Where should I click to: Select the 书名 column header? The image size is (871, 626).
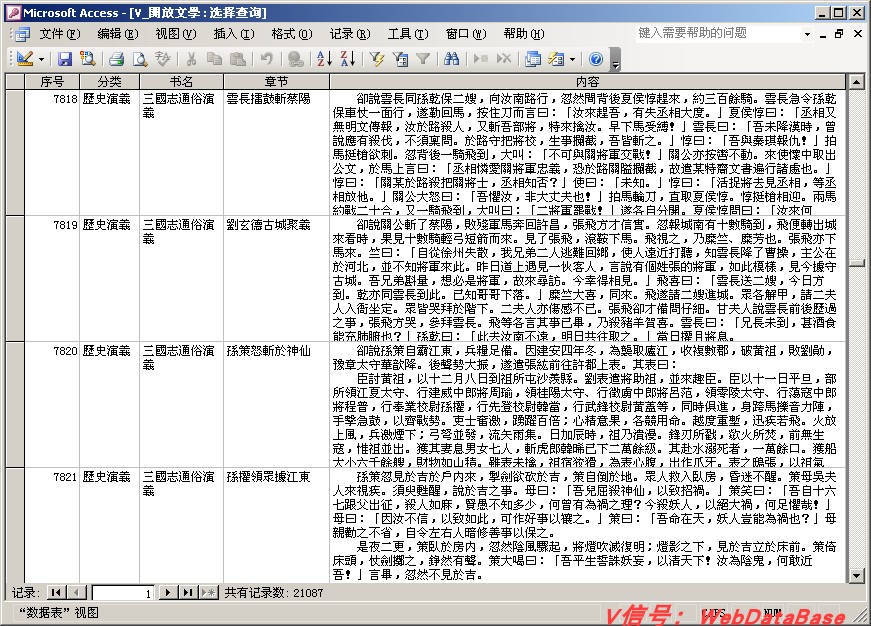pyautogui.click(x=181, y=82)
